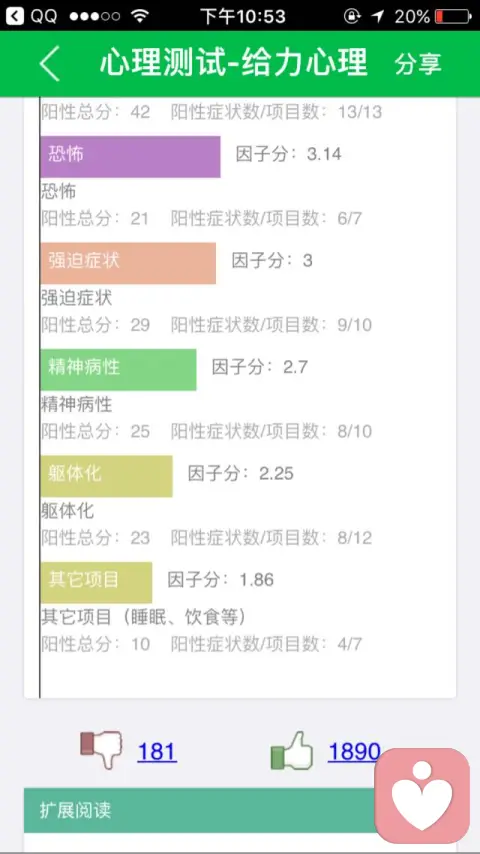This screenshot has width=480, height=854.
Task: Tap the Wi-Fi icon in status bar
Action: tap(141, 15)
